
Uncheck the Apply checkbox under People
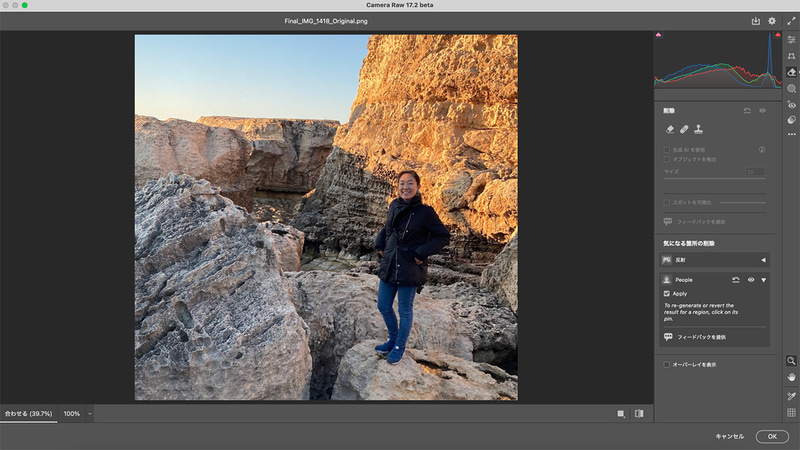667,294
